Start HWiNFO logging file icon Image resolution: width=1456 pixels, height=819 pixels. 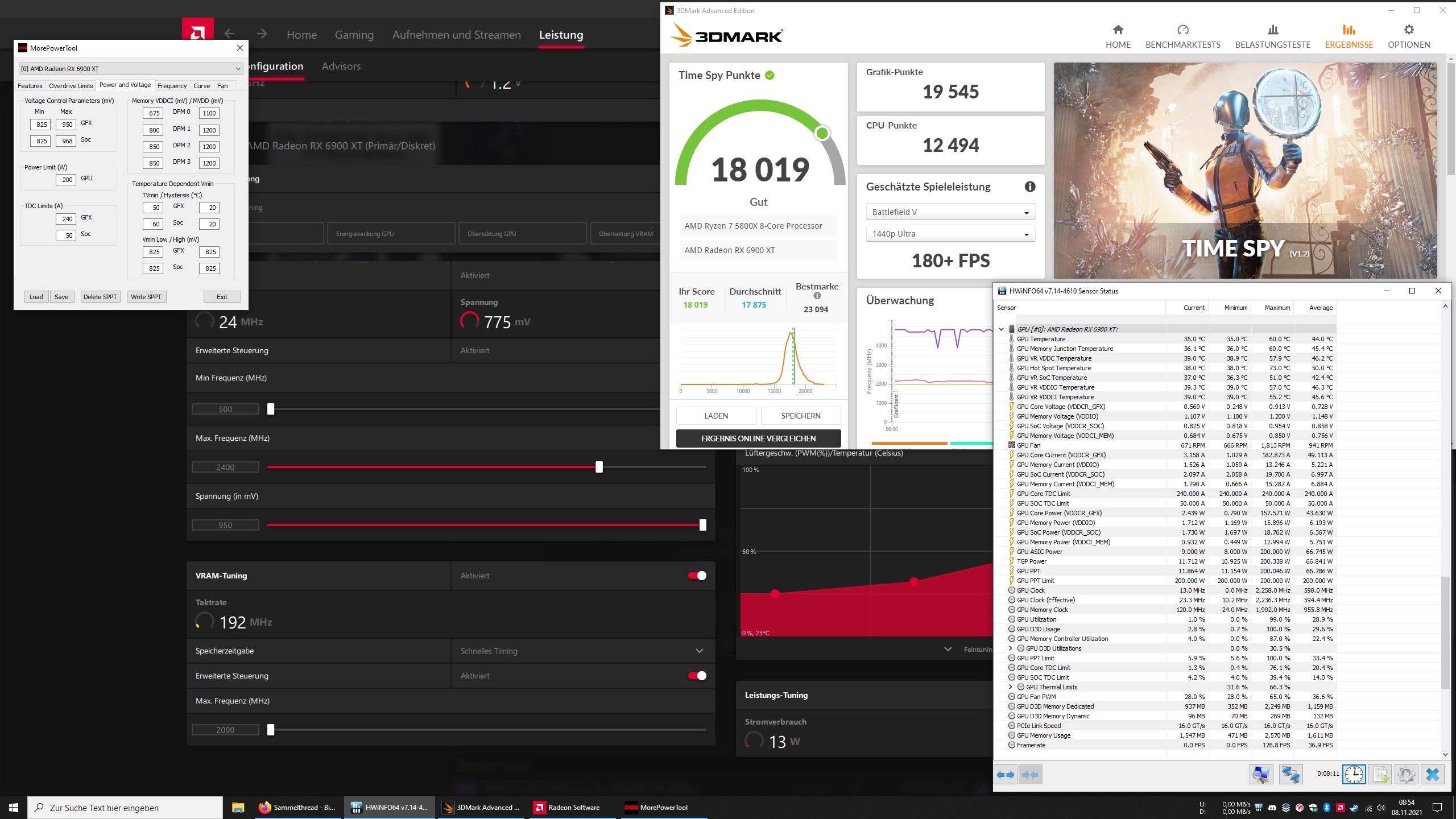[1380, 775]
